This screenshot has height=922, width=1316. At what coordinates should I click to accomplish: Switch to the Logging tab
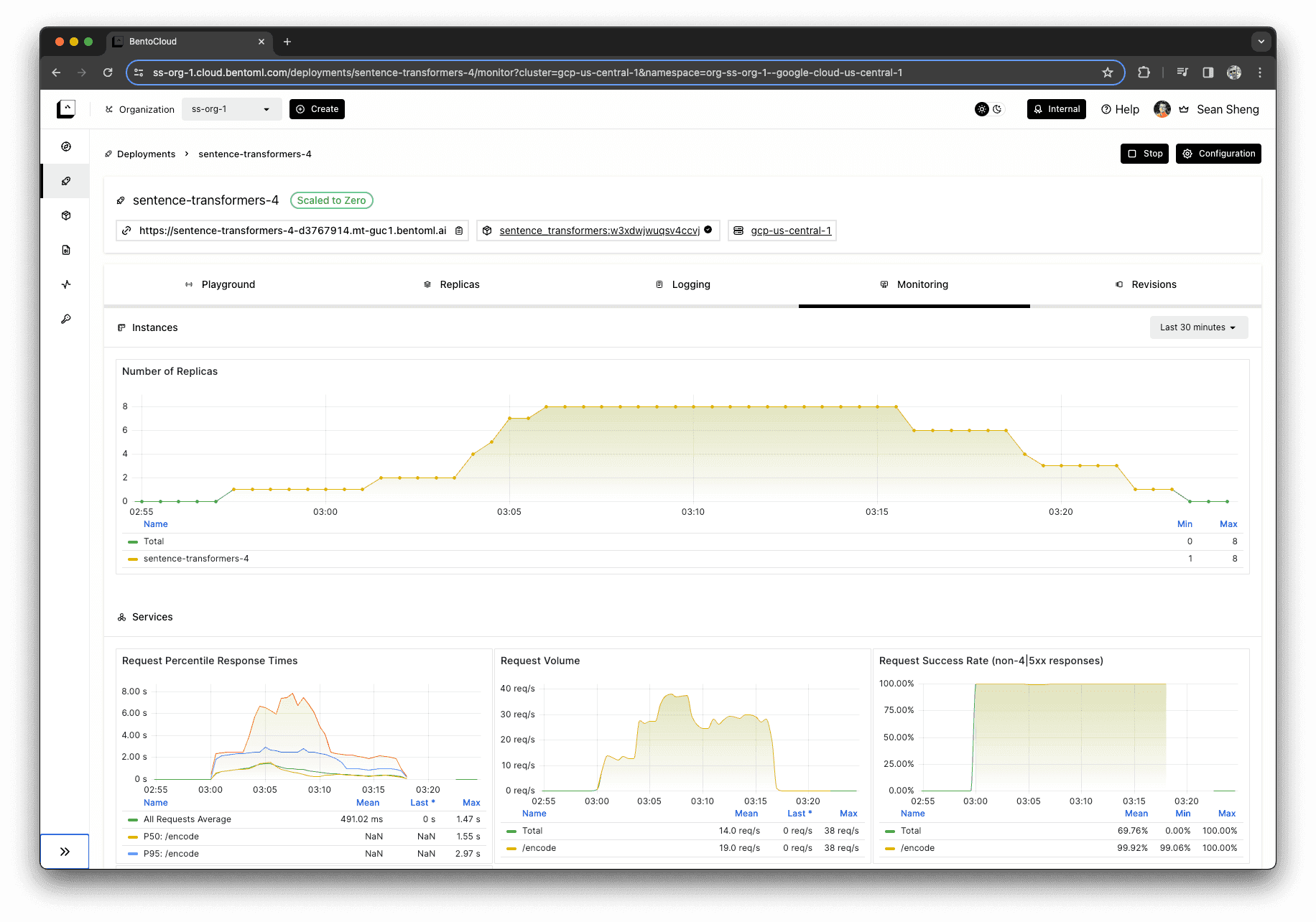[x=682, y=284]
